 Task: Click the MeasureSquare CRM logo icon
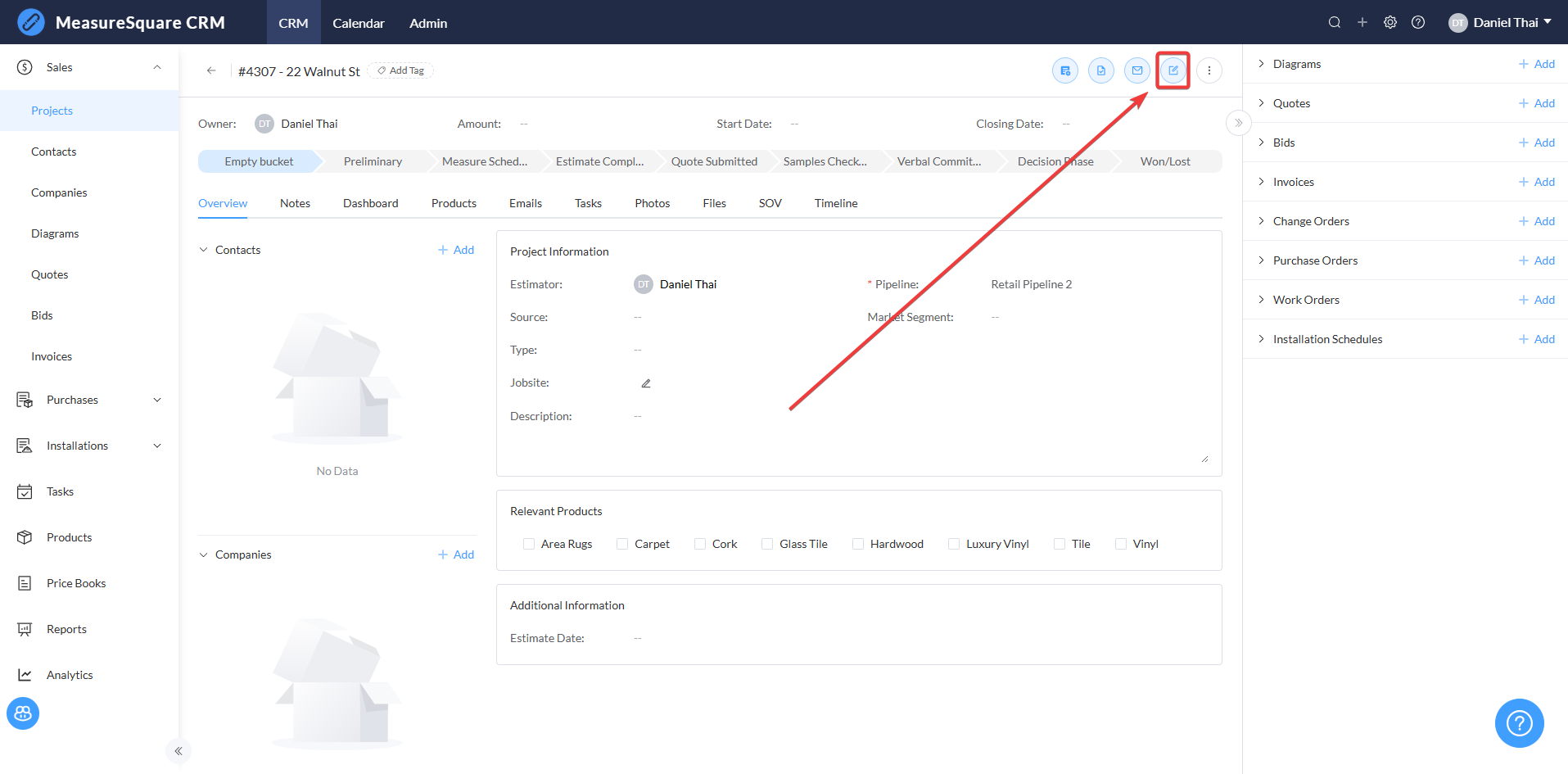31,22
